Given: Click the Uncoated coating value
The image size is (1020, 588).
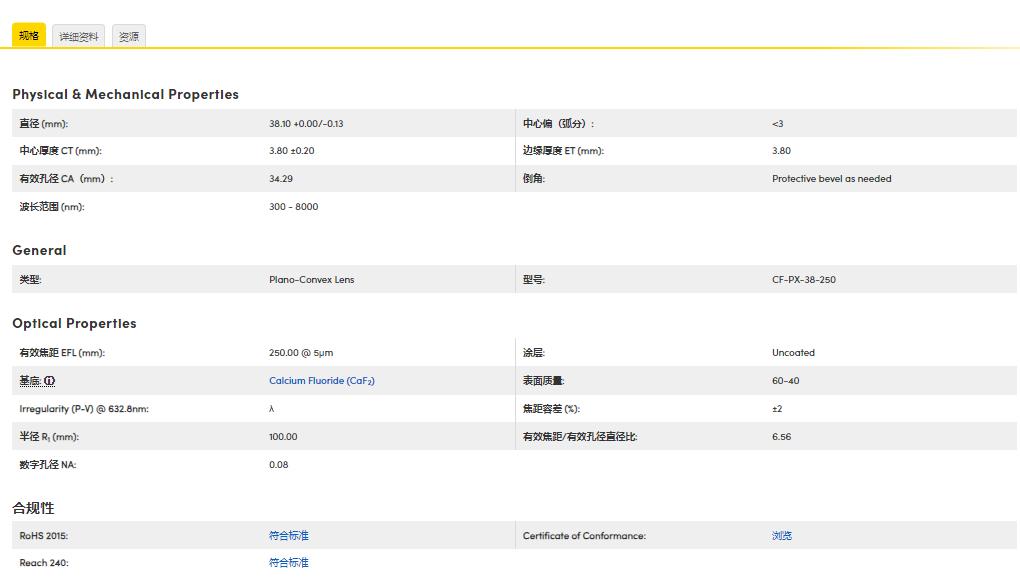Looking at the screenshot, I should click(x=793, y=353).
